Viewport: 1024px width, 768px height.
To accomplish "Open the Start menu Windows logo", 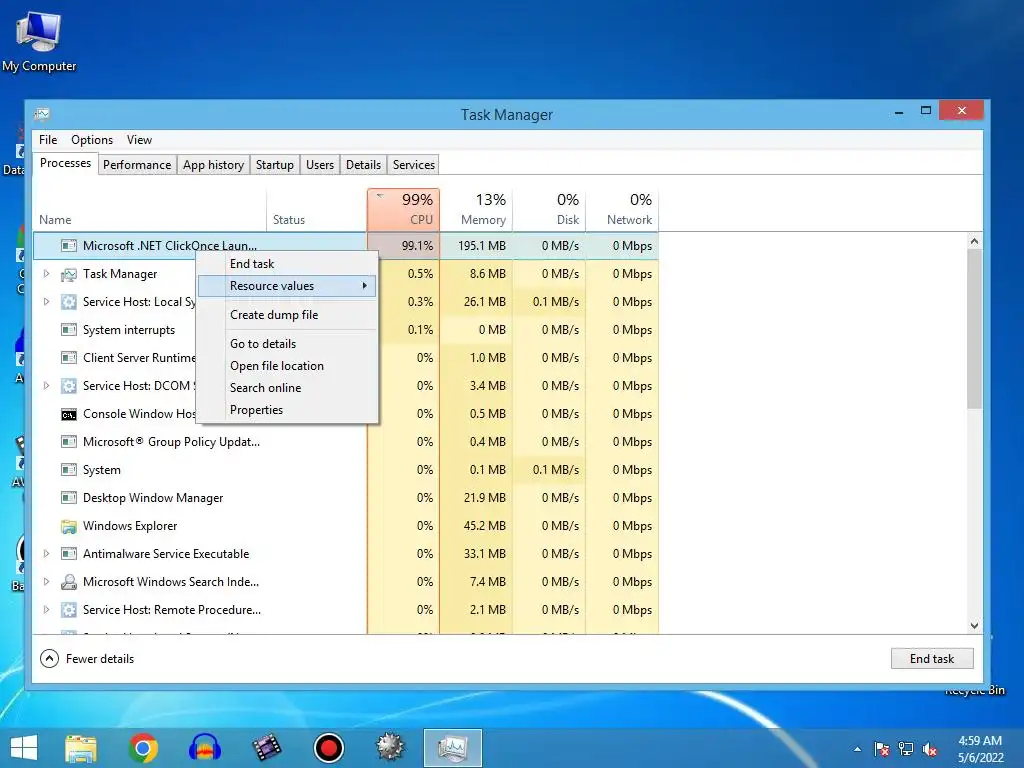I will point(24,748).
